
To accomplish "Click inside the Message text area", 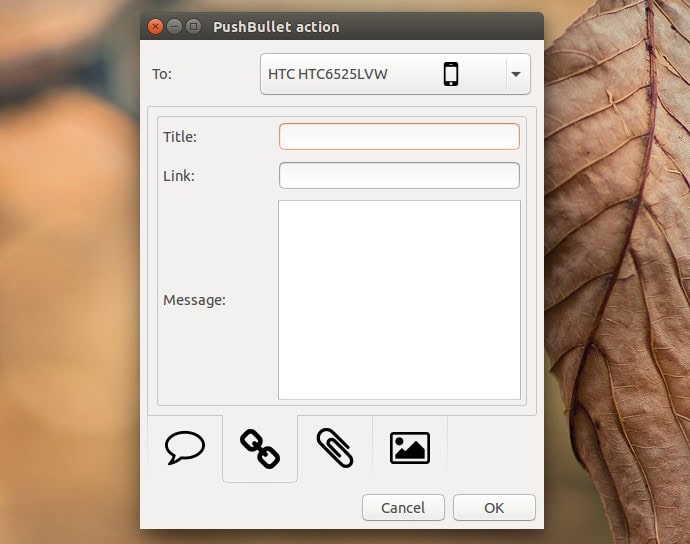I will point(399,300).
